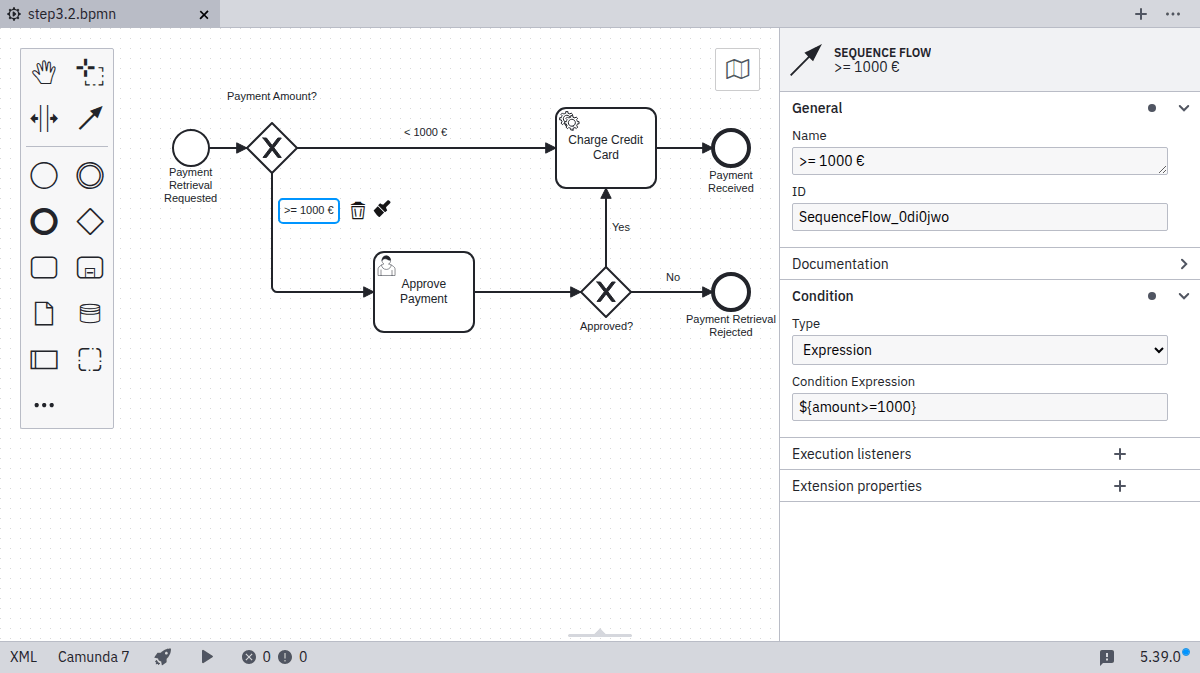Toggle the bottom panel handle
This screenshot has width=1200, height=673.
[600, 634]
